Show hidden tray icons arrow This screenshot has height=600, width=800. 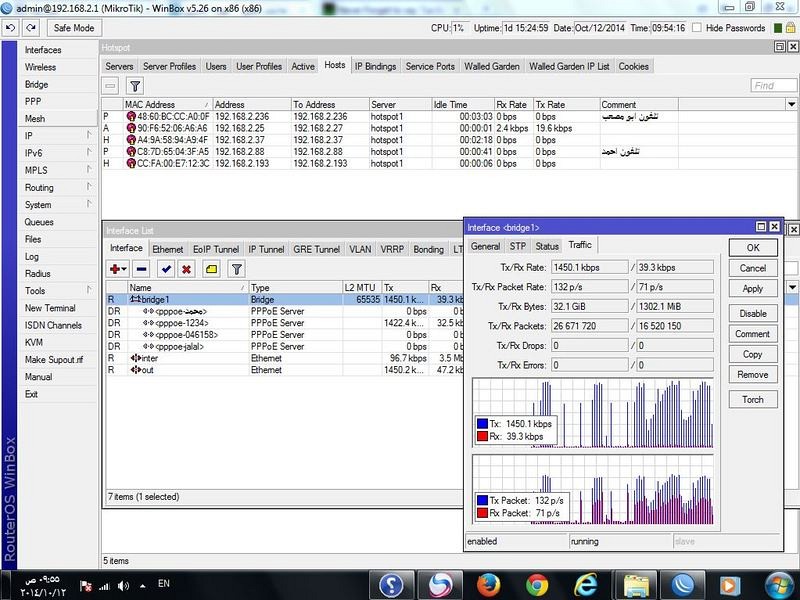[x=142, y=586]
